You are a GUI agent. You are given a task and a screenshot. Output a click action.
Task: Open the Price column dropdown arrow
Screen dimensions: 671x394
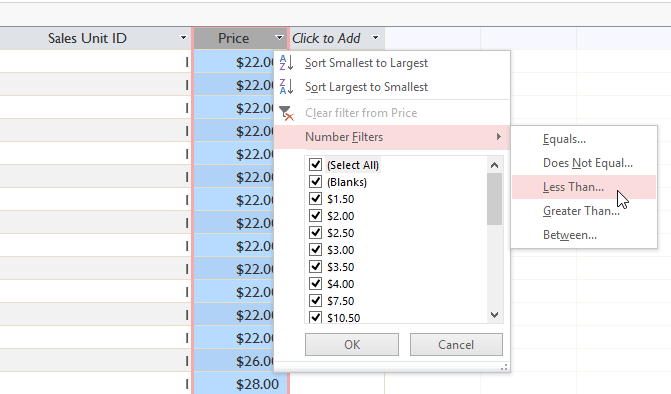pos(279,38)
